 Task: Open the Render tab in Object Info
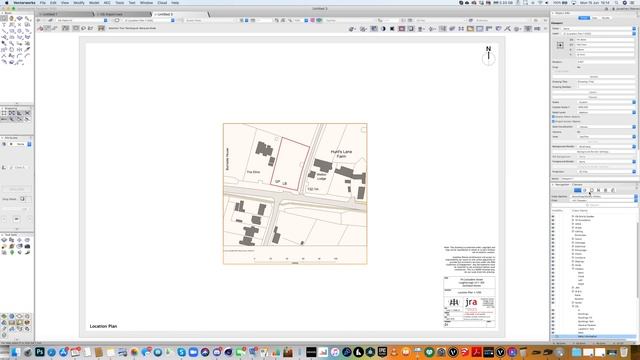click(606, 18)
